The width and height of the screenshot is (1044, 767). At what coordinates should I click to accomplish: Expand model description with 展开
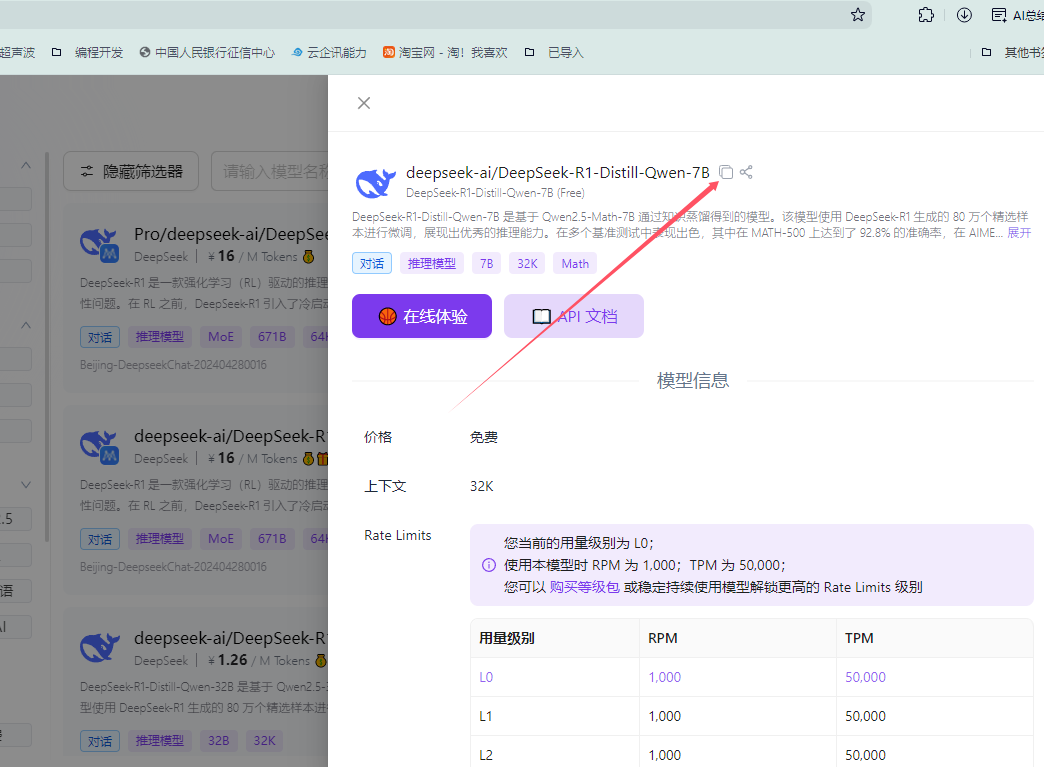[x=1019, y=233]
